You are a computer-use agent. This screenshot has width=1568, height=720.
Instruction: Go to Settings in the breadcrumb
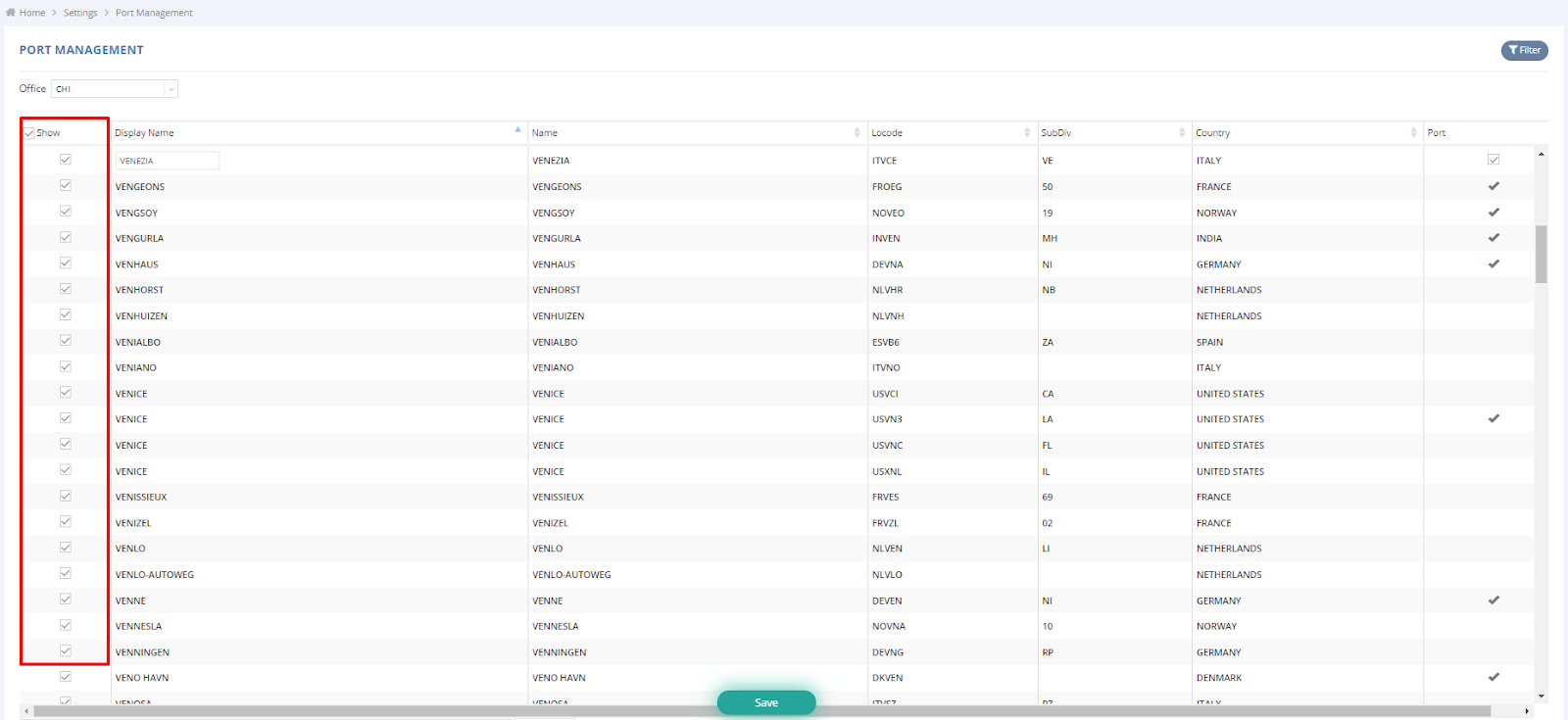[80, 13]
